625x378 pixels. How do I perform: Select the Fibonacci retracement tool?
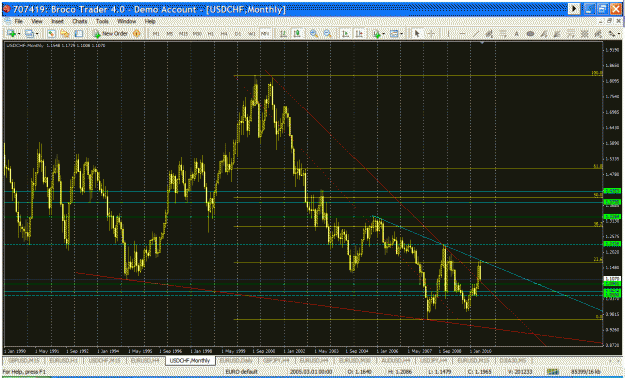point(503,34)
